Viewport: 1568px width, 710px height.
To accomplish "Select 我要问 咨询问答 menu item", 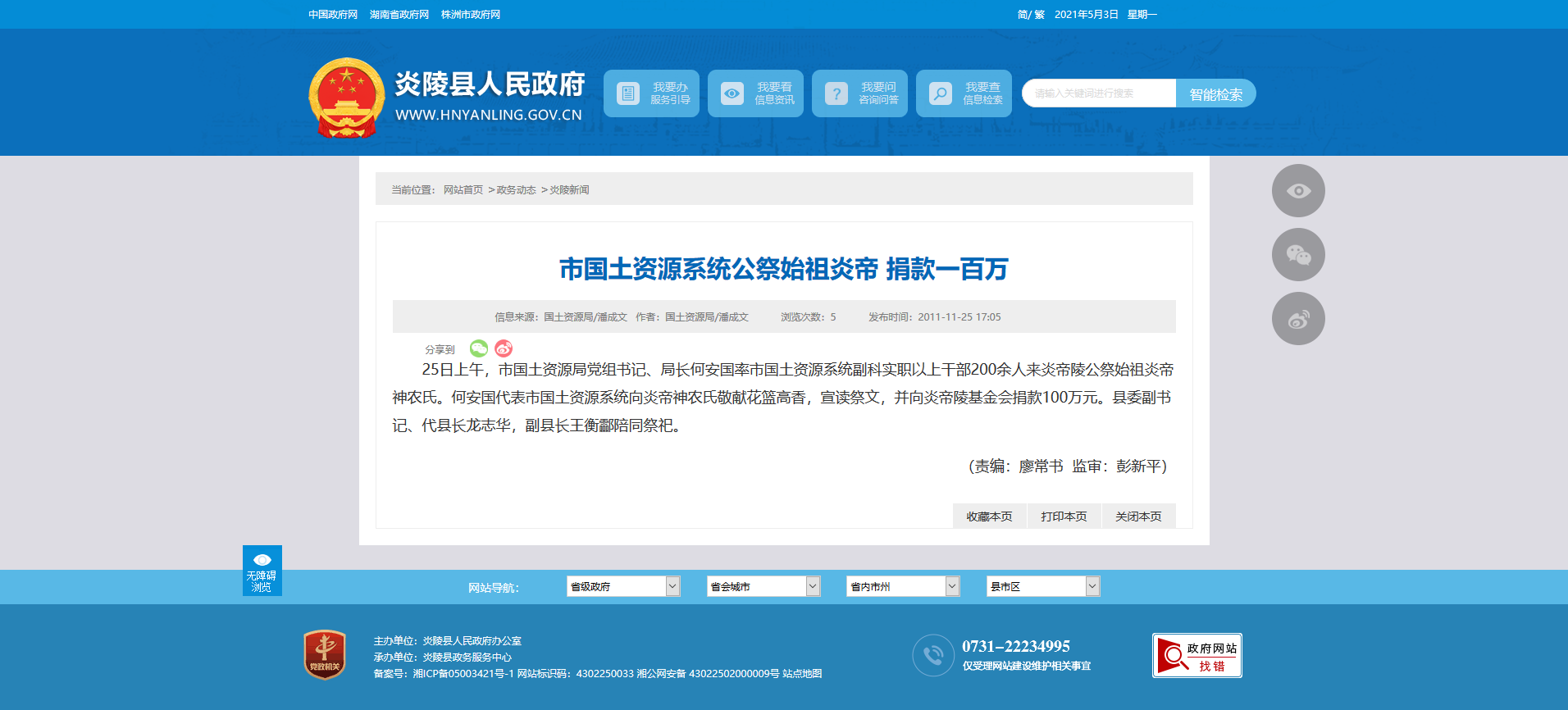I will pyautogui.click(x=859, y=93).
